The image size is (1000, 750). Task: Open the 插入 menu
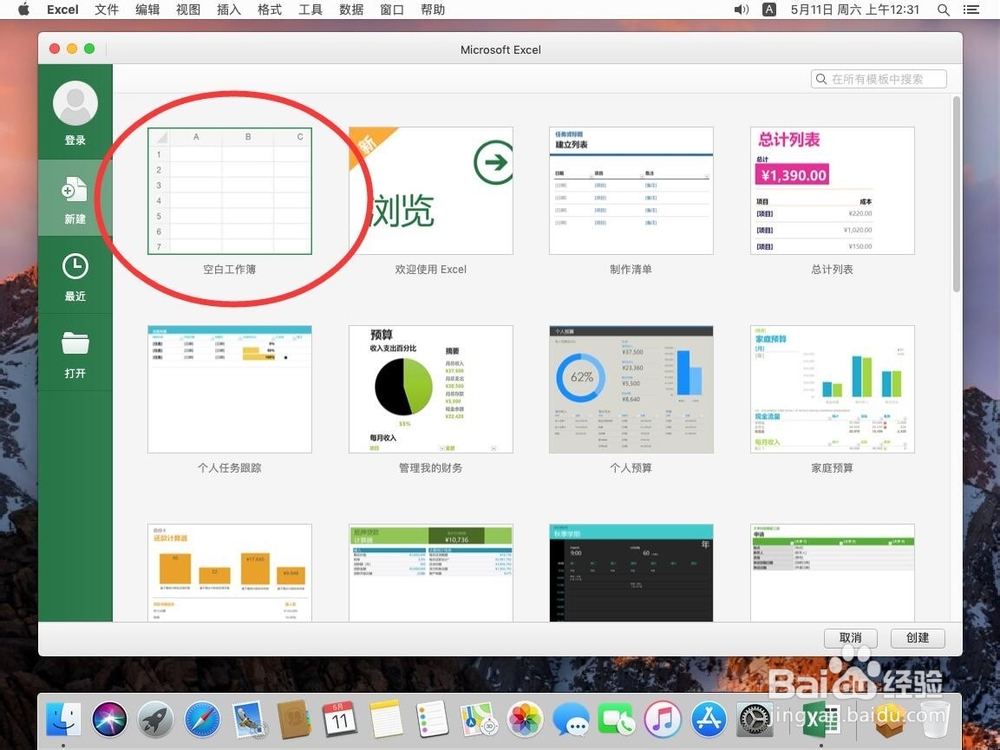229,10
